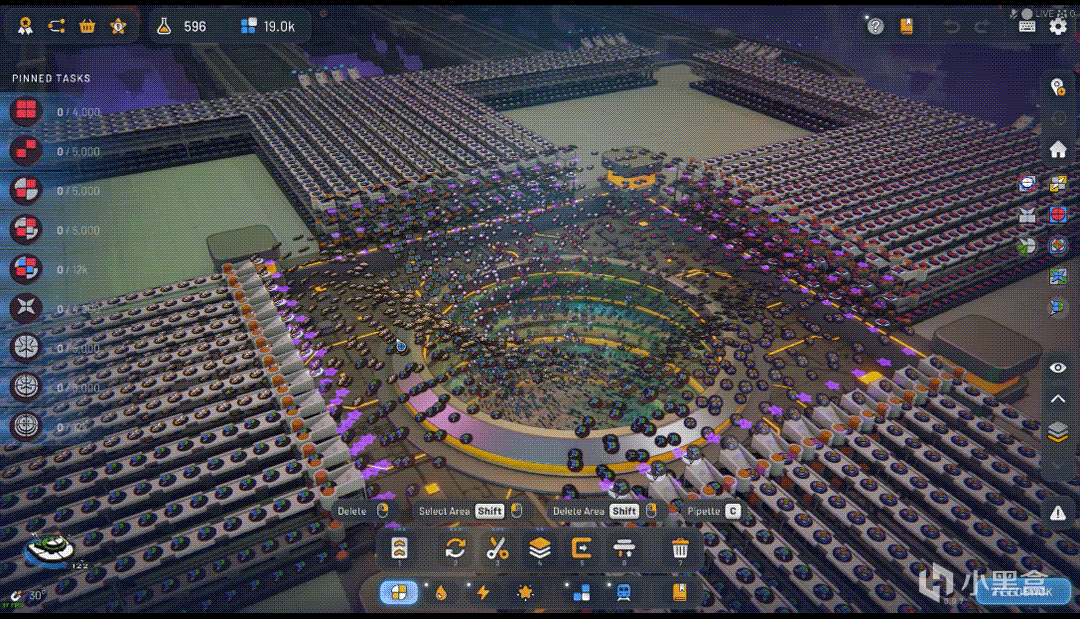Switch to the shapes building category tab
The width and height of the screenshot is (1080, 619).
tap(399, 592)
